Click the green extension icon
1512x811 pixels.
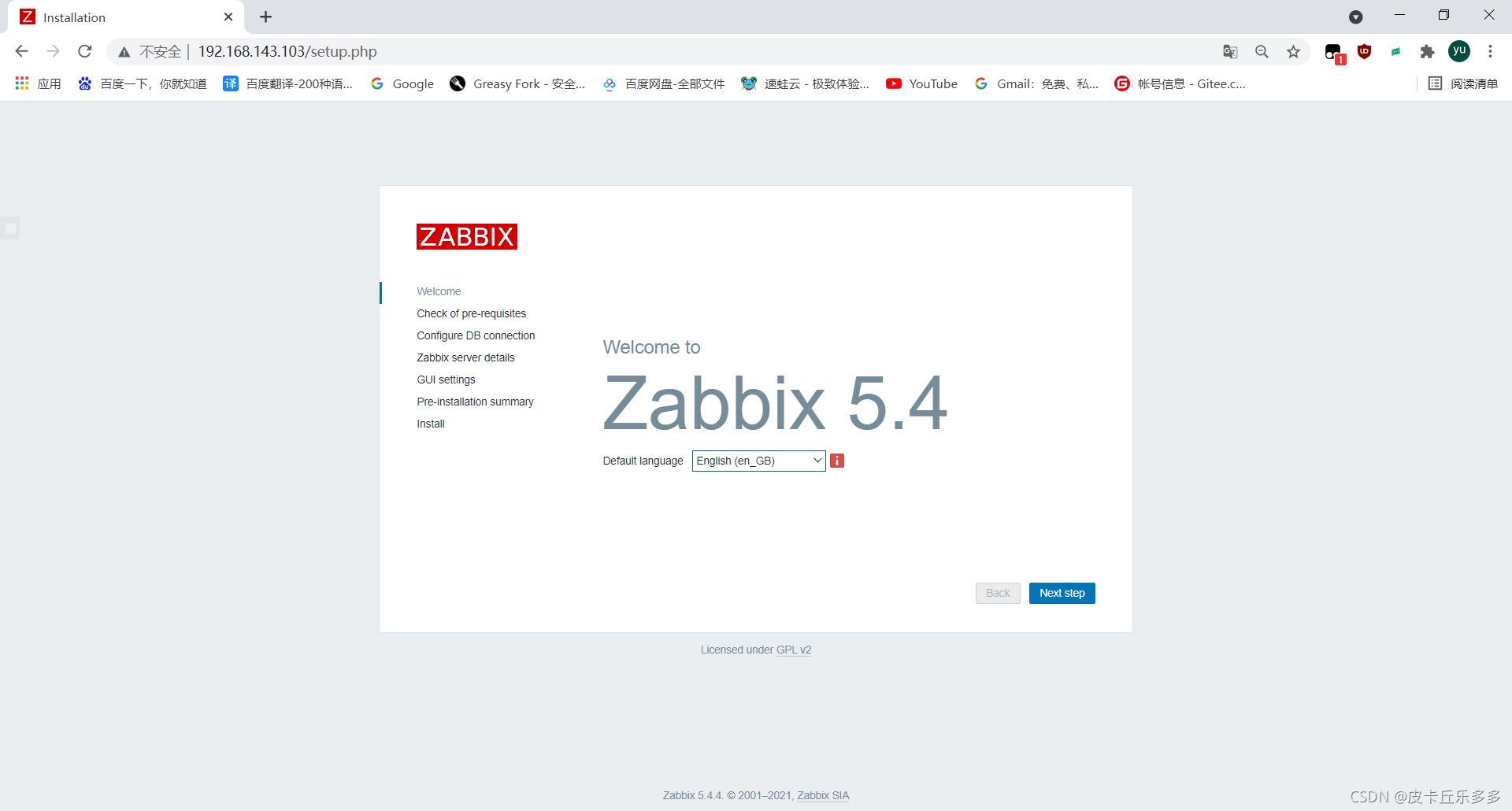1395,51
